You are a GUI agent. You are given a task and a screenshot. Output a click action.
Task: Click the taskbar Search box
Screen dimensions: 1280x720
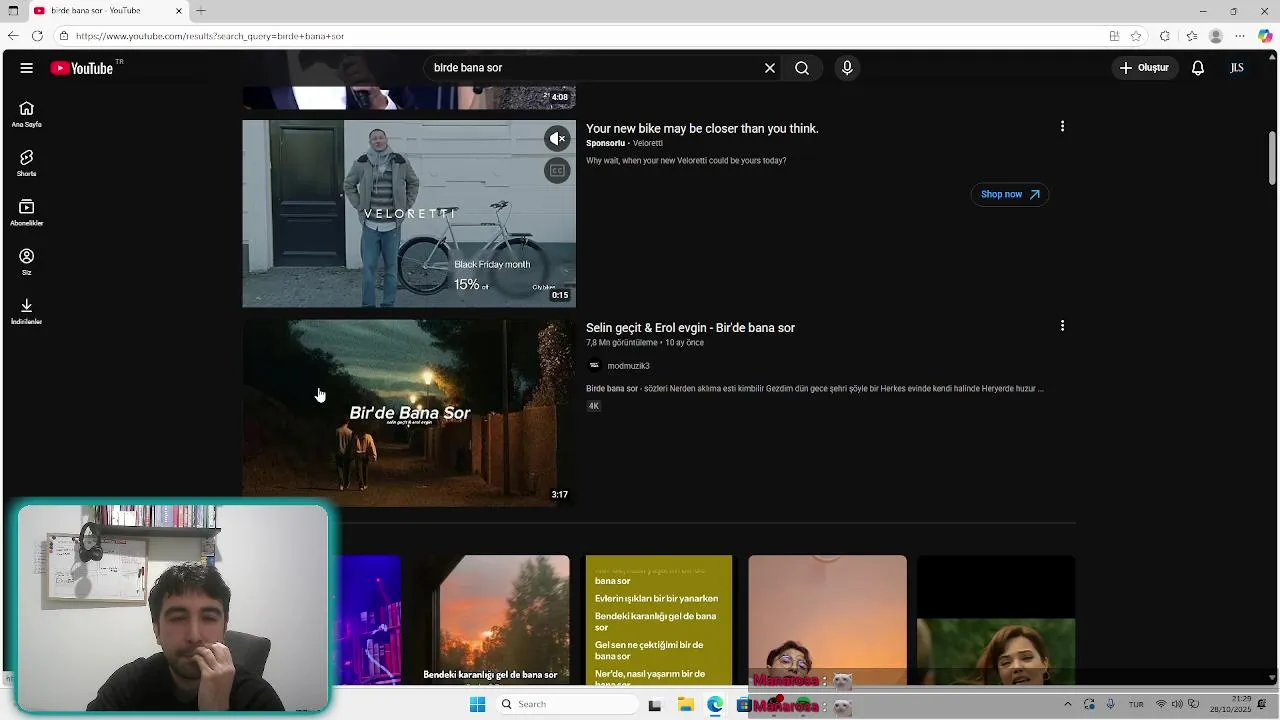tap(567, 704)
